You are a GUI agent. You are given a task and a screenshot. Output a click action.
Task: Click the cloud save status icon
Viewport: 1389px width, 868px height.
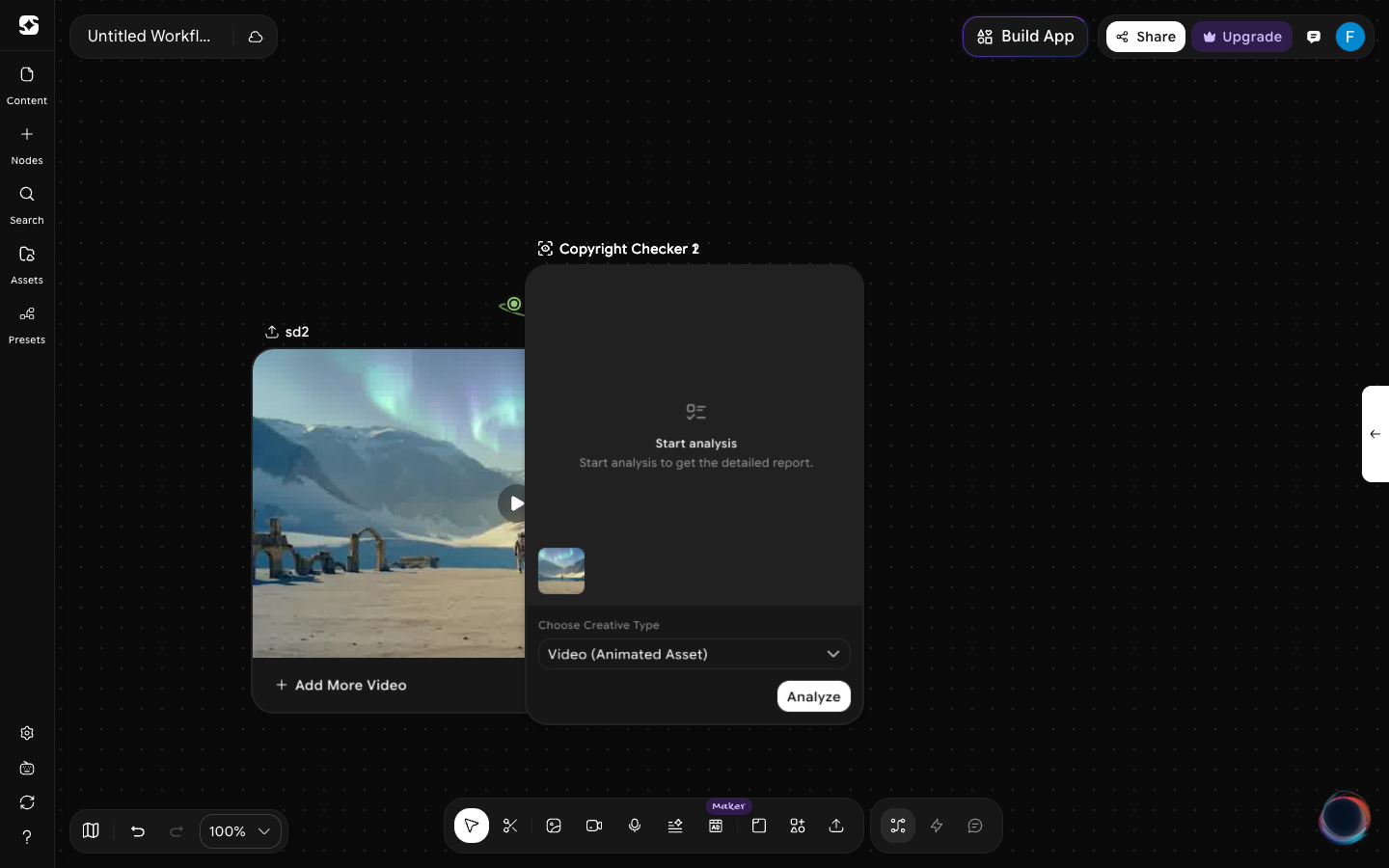[x=256, y=37]
